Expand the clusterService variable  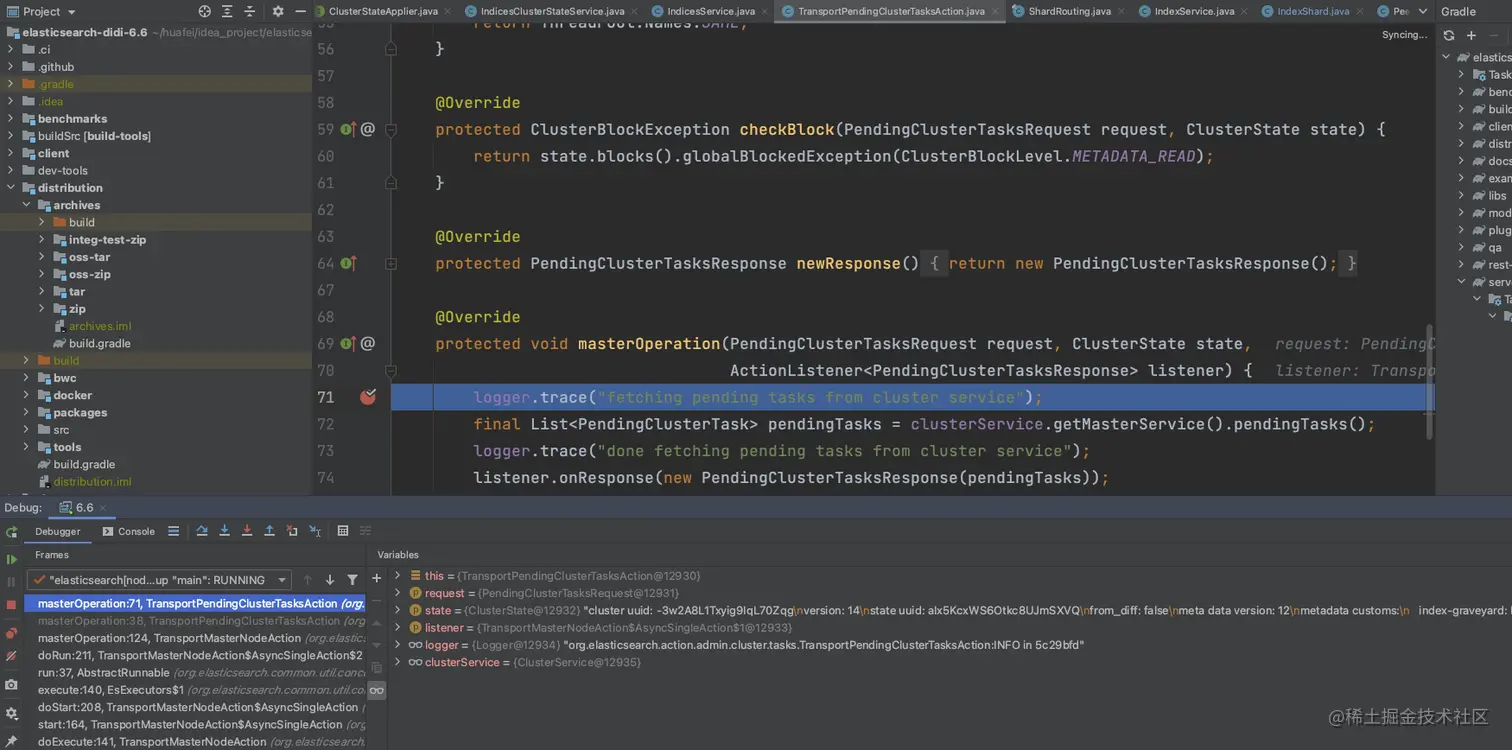point(398,662)
